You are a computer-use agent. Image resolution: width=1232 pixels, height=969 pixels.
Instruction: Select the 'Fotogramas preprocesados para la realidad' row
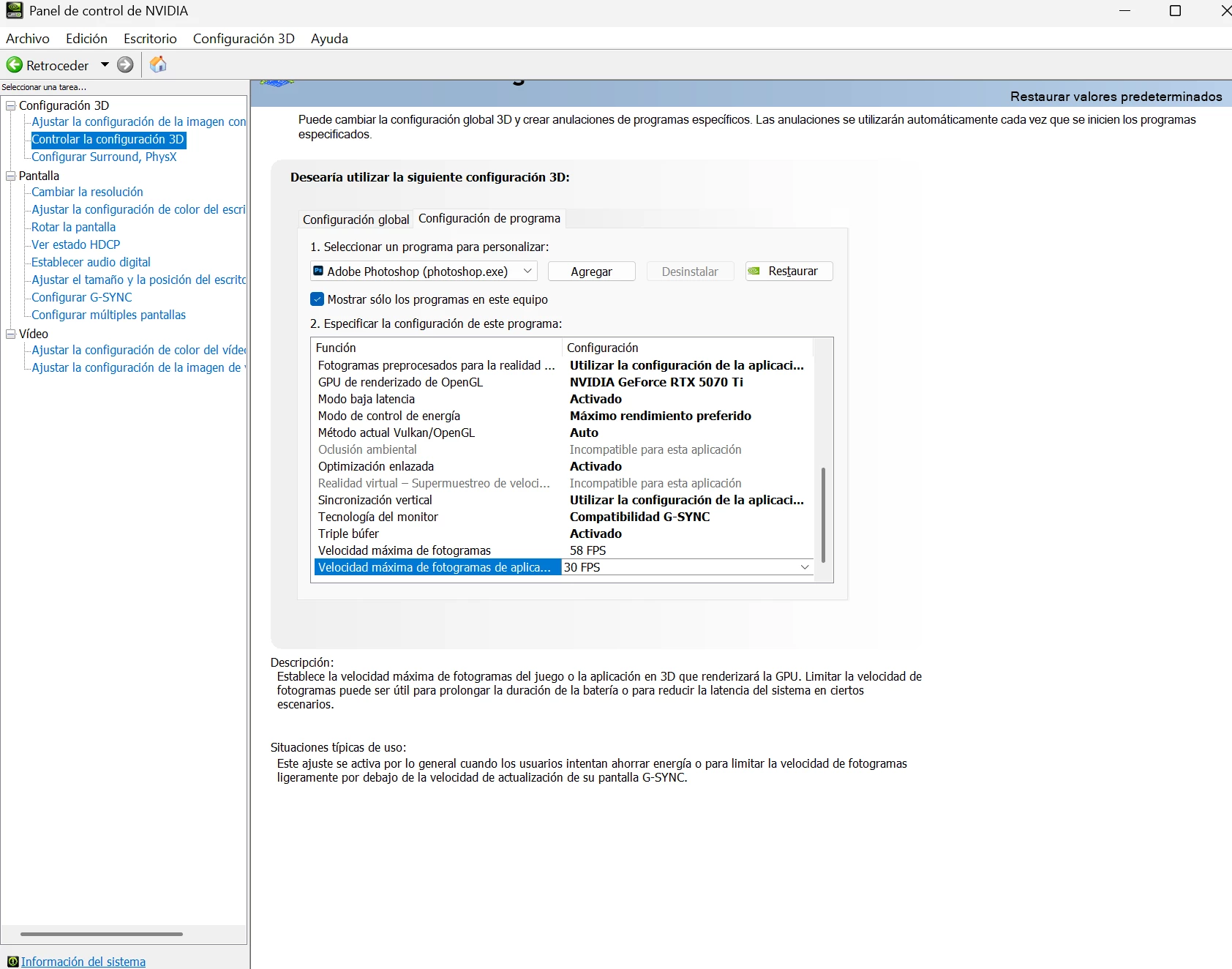click(x=563, y=365)
